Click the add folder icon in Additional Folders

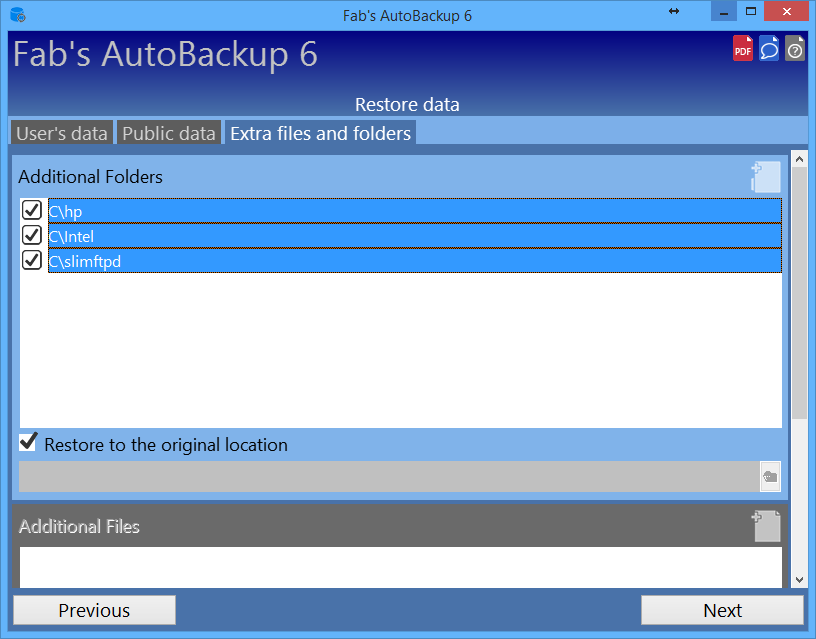[766, 177]
